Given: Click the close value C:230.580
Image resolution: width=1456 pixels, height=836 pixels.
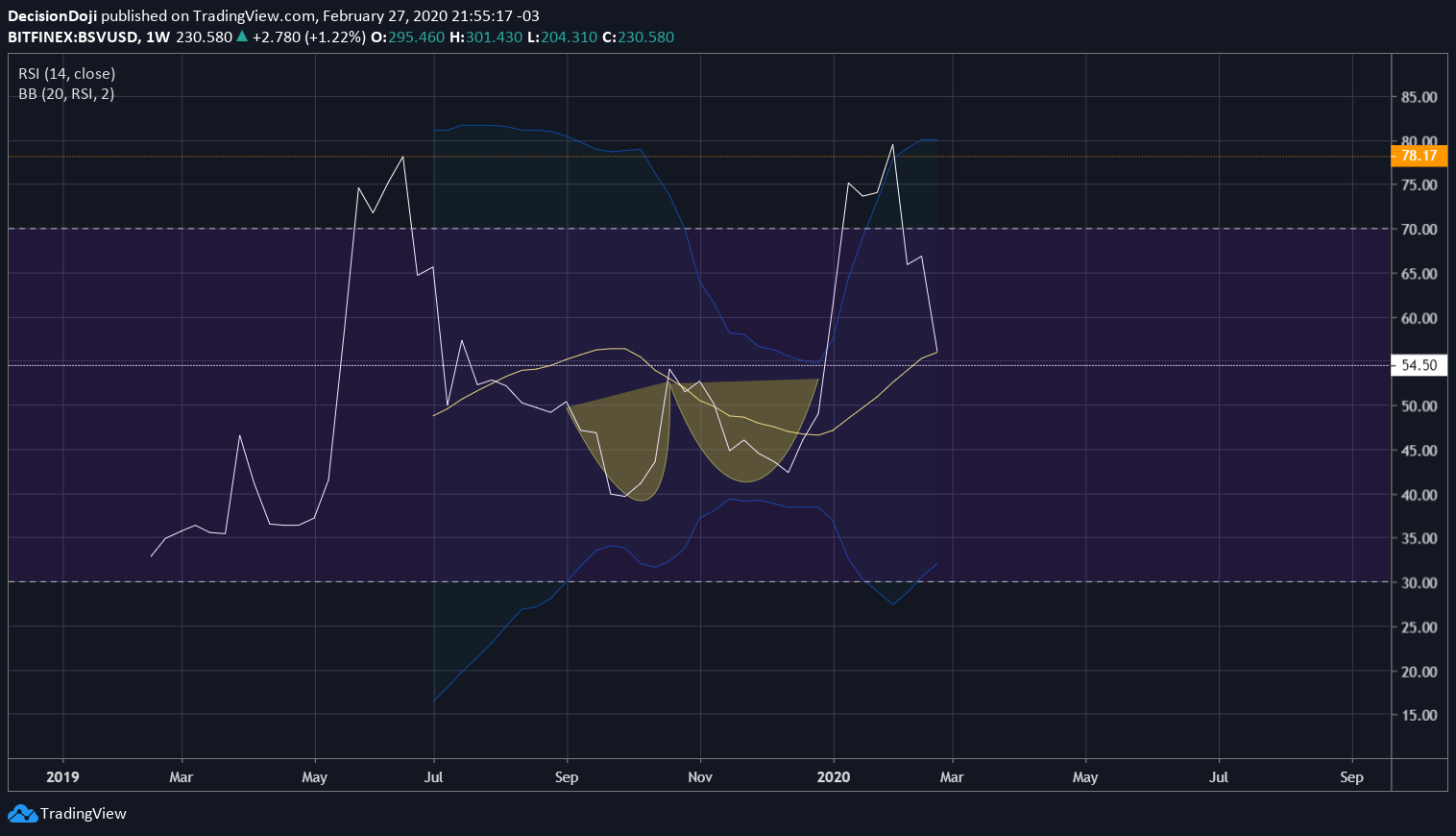Looking at the screenshot, I should (x=638, y=37).
